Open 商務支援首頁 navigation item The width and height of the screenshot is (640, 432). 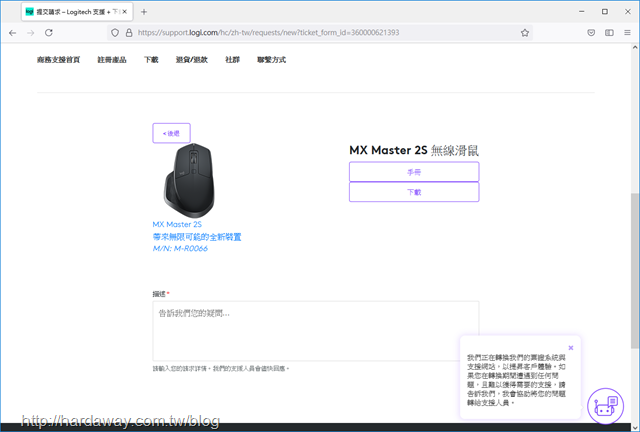[58, 60]
